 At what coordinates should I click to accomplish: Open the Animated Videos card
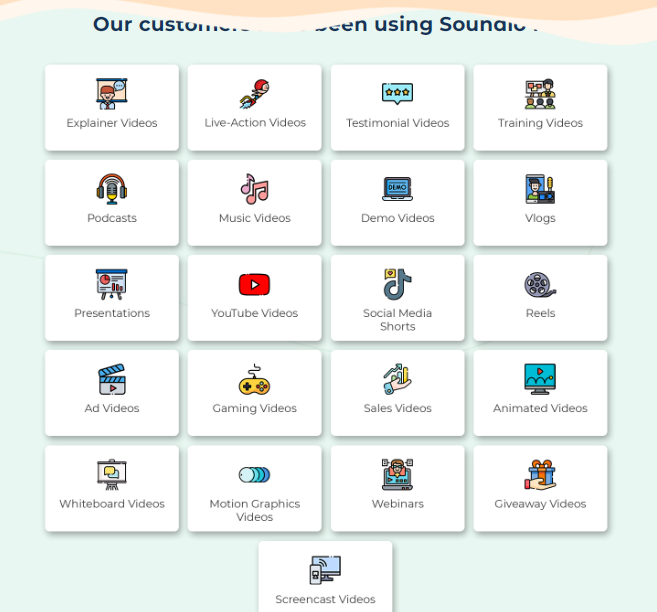click(x=540, y=393)
